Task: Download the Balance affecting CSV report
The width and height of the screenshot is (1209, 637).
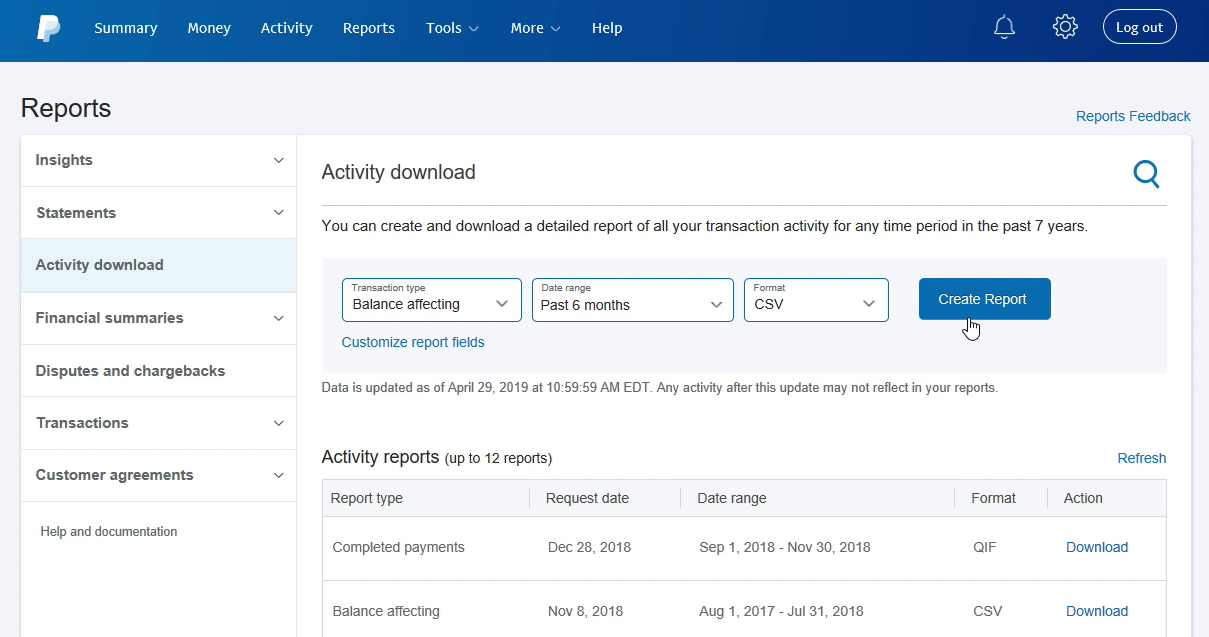Action: pyautogui.click(x=1097, y=611)
